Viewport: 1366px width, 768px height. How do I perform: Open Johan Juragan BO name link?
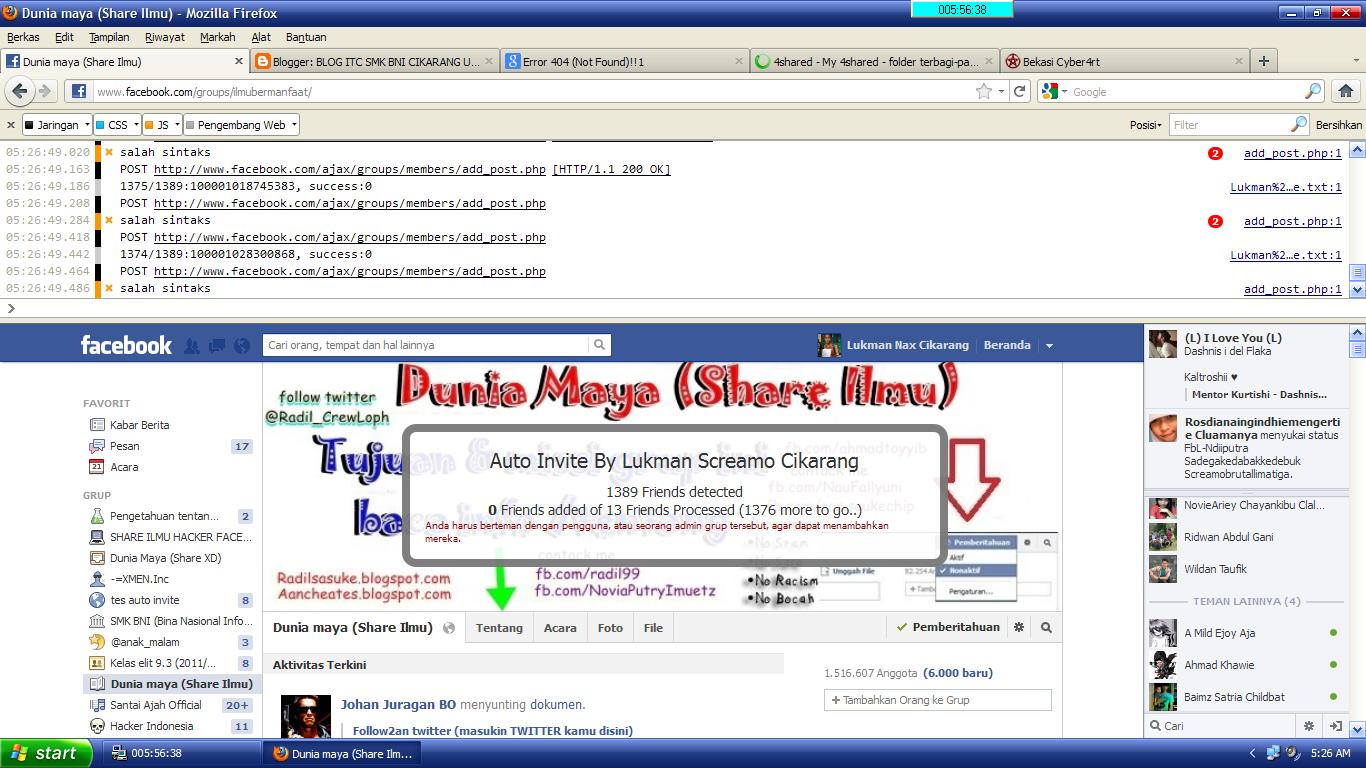point(398,704)
